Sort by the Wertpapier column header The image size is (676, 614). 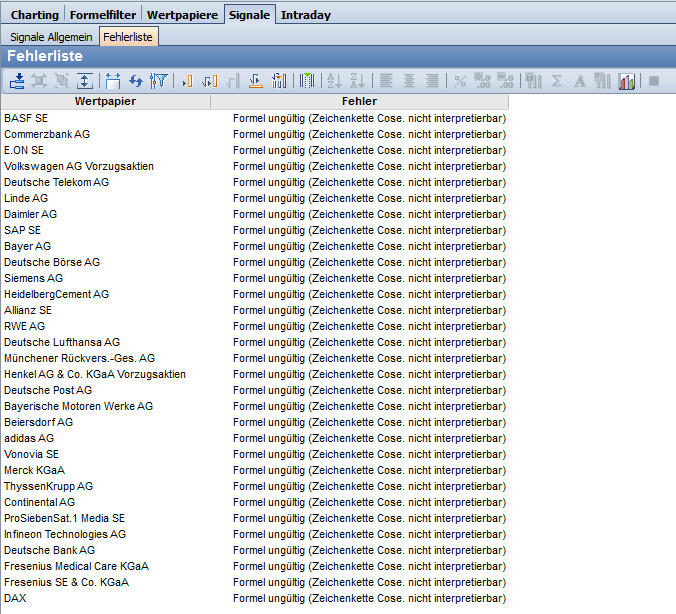[105, 101]
